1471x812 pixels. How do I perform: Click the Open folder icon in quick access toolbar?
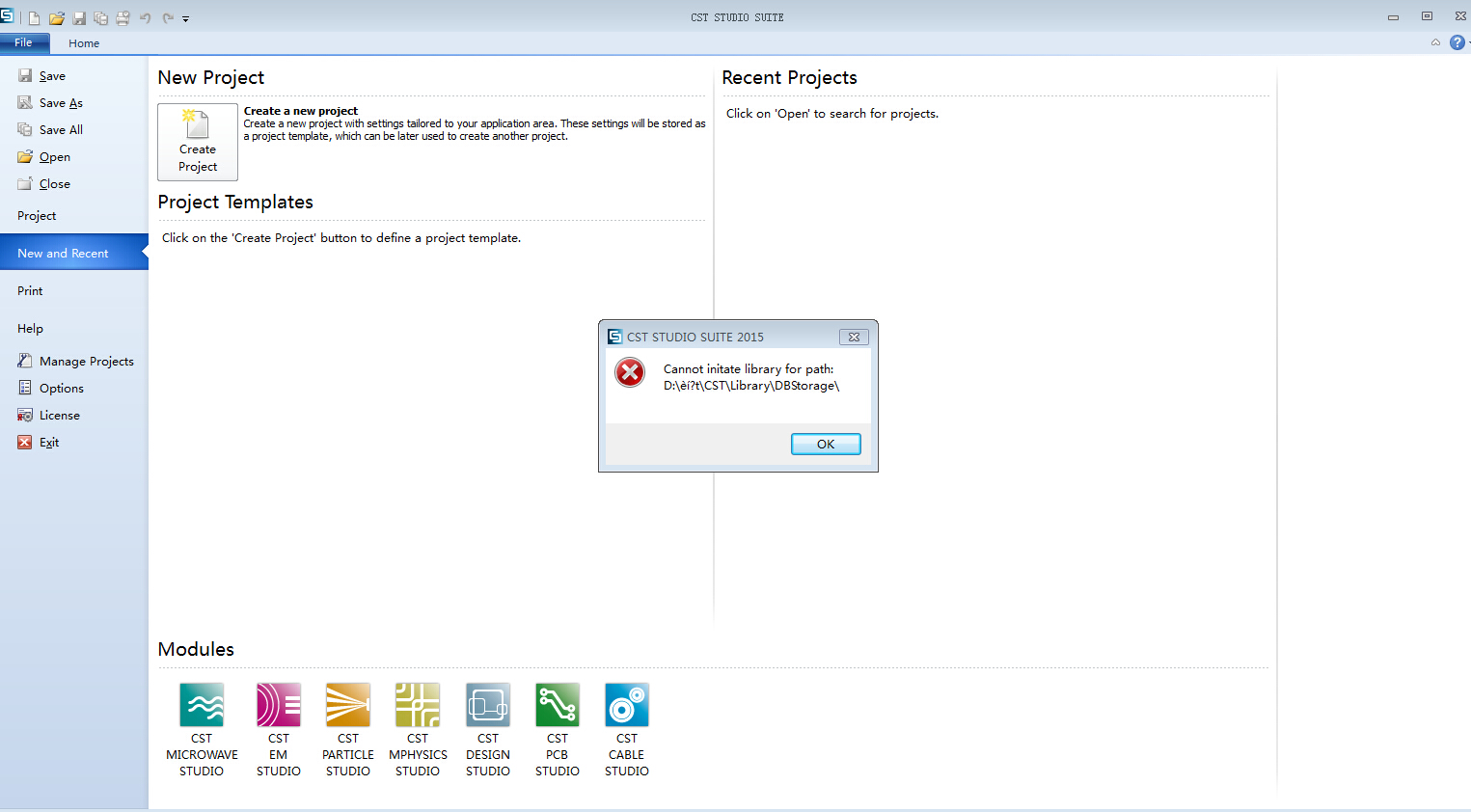tap(57, 18)
